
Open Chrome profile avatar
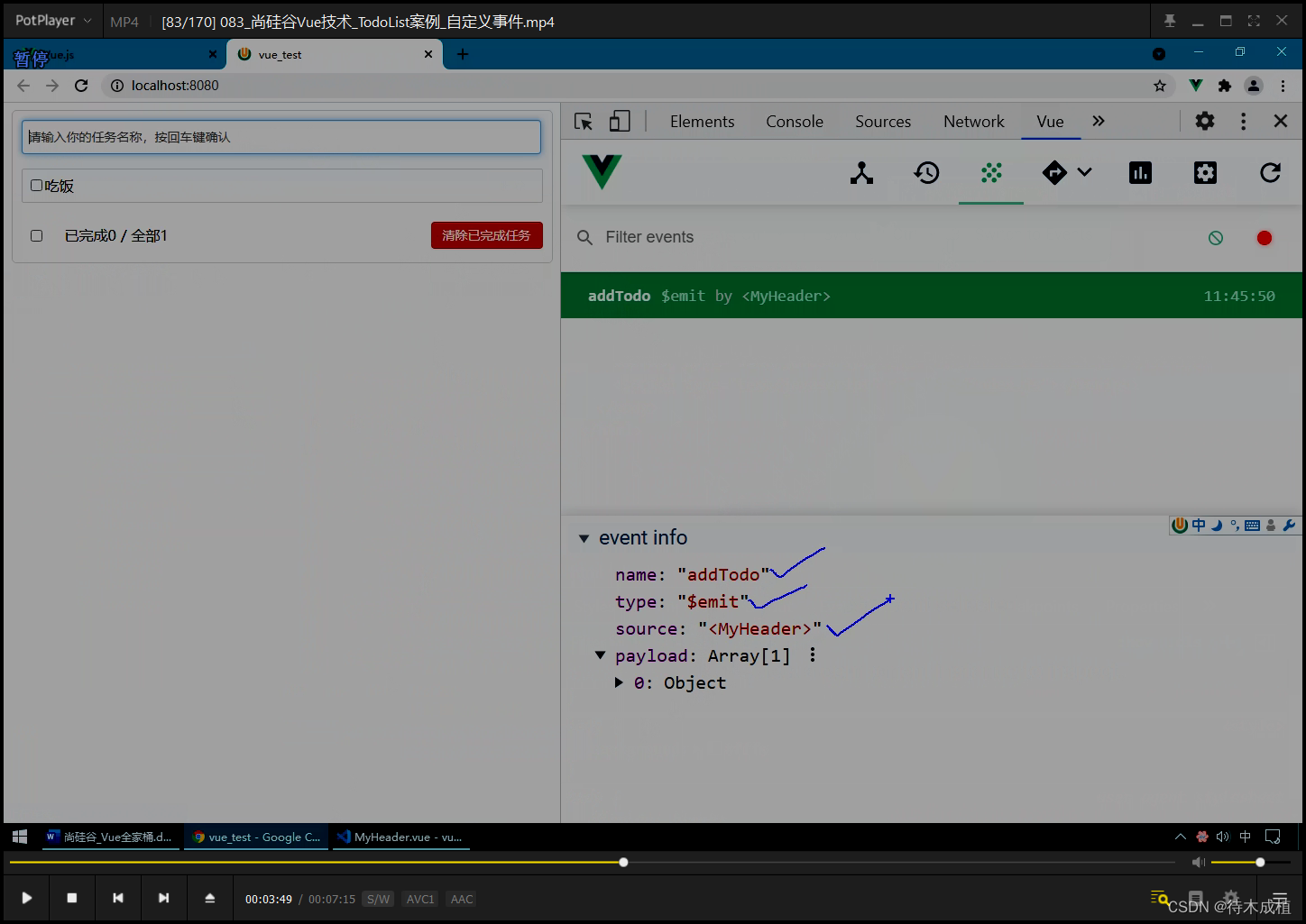coord(1254,86)
